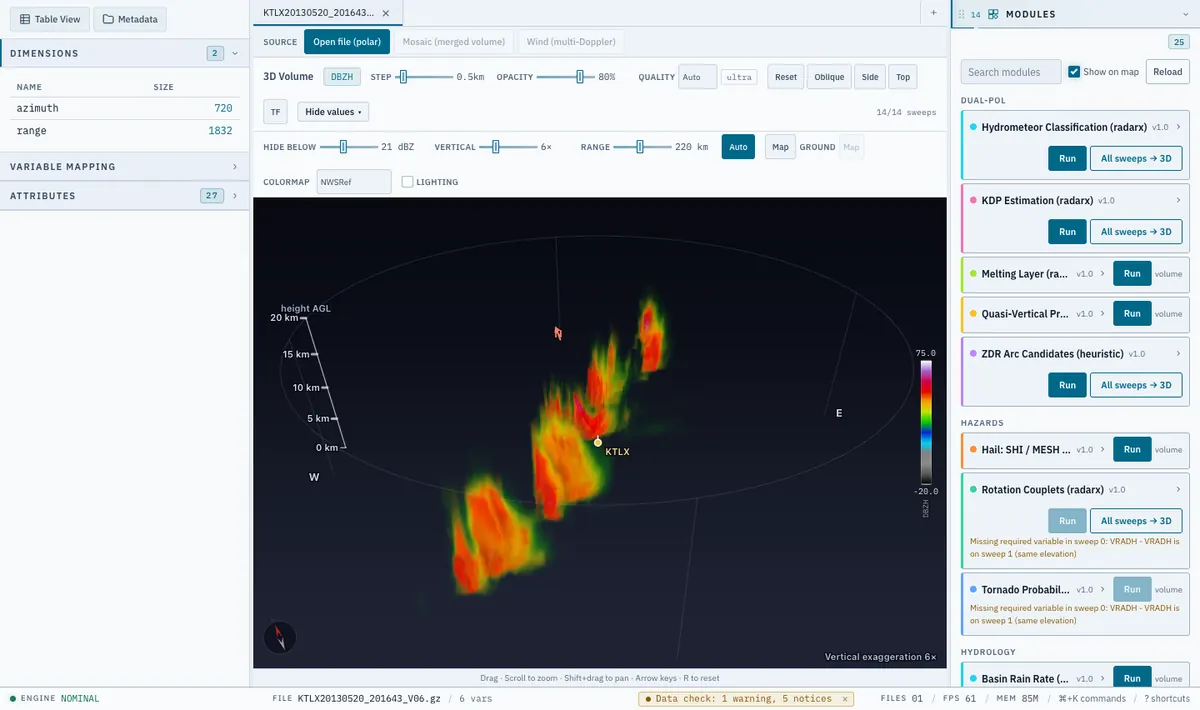The image size is (1200, 710).
Task: Run Hail SHI / MESH module
Action: click(x=1132, y=450)
